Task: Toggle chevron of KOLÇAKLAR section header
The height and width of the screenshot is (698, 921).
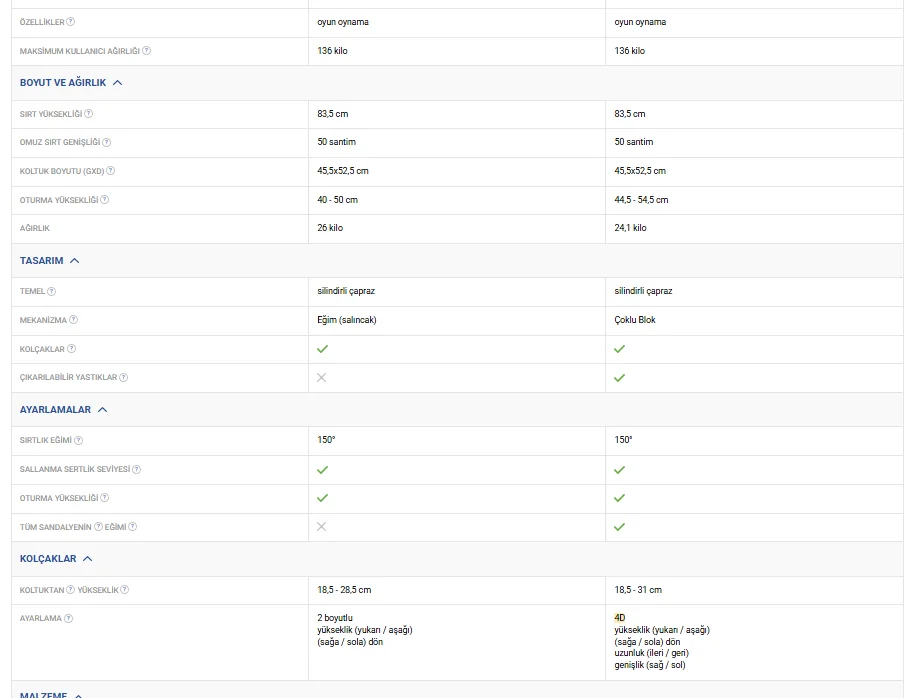Action: (x=88, y=559)
